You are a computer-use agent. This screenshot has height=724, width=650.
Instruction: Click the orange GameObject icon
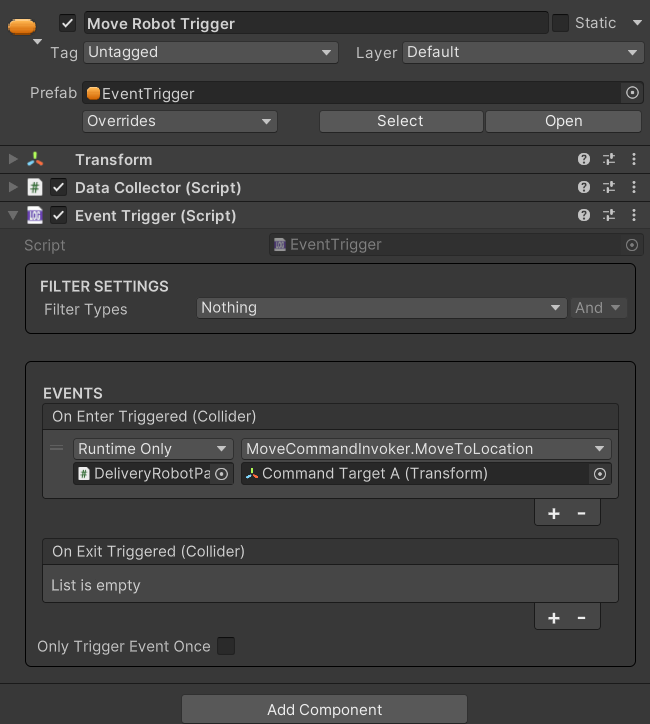tap(22, 26)
